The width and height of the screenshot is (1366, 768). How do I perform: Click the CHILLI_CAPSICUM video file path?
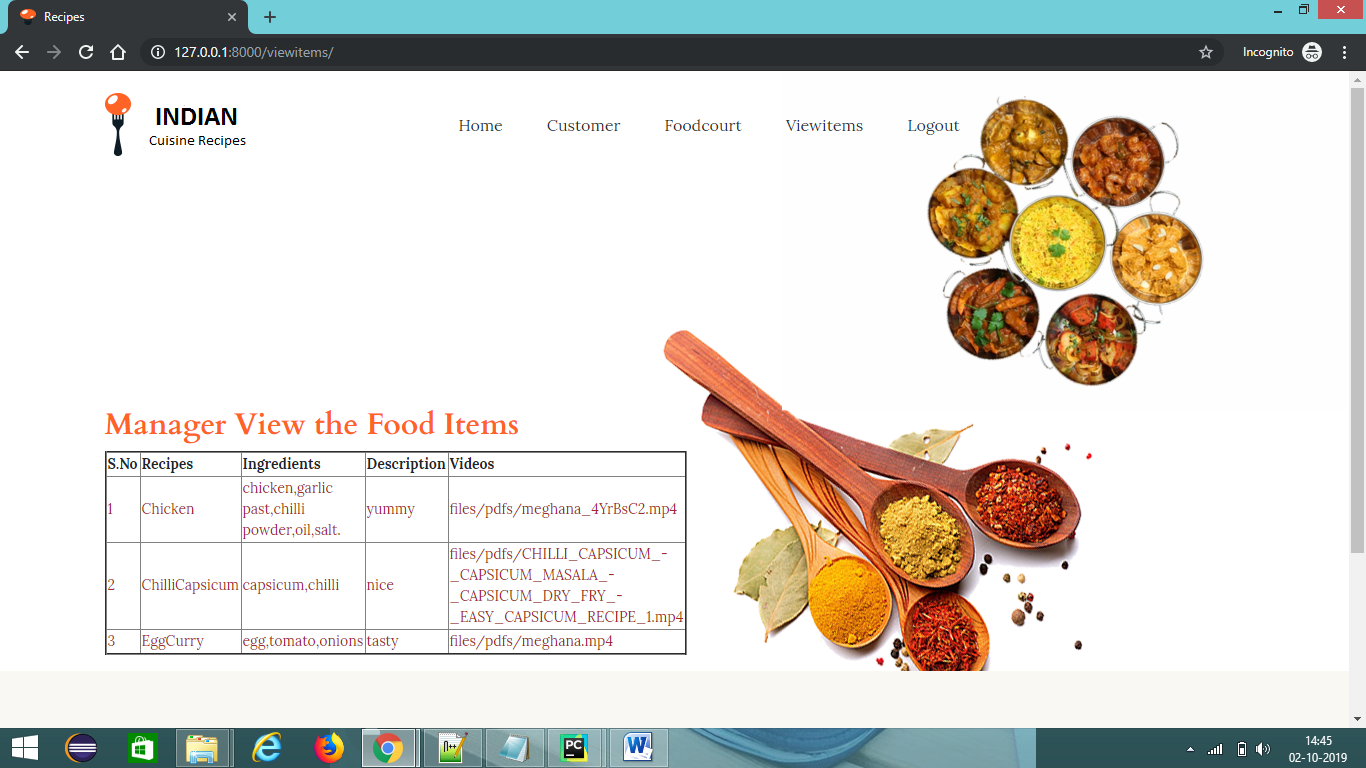(x=566, y=585)
